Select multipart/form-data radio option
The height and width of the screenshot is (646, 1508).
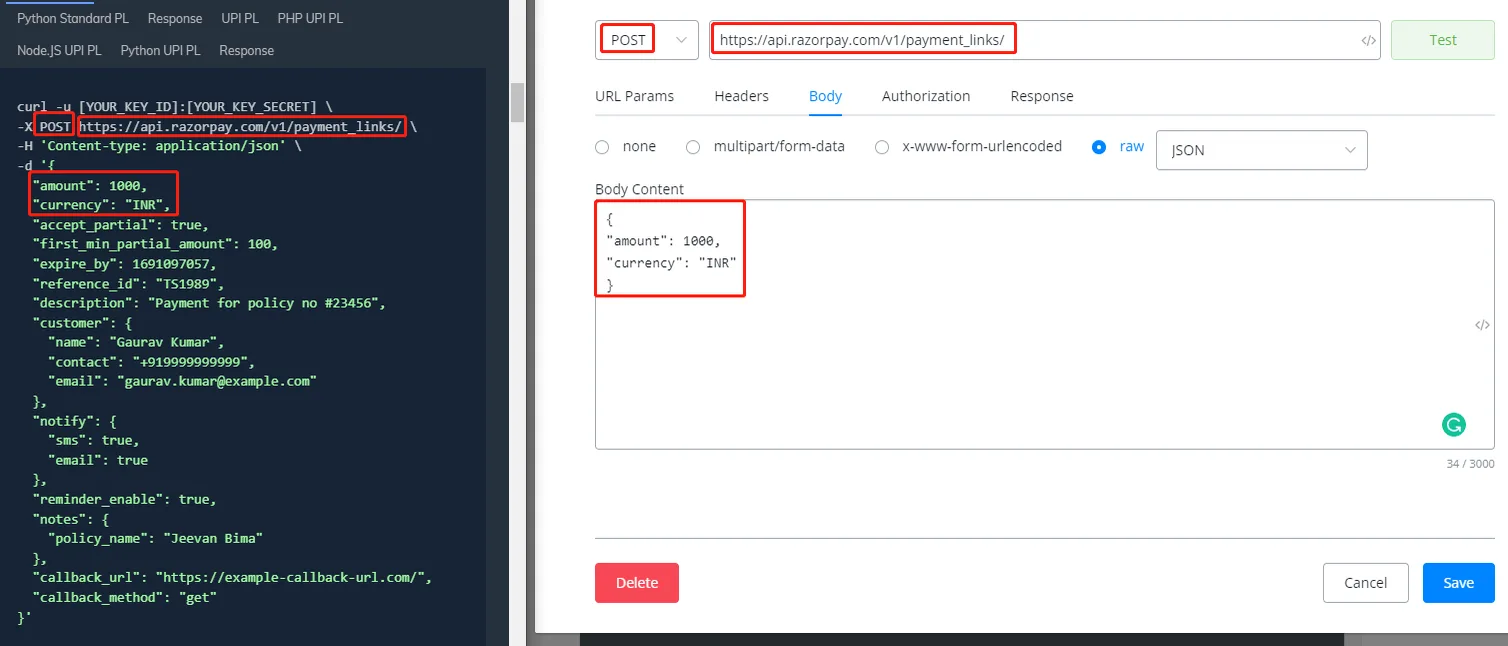coord(693,147)
